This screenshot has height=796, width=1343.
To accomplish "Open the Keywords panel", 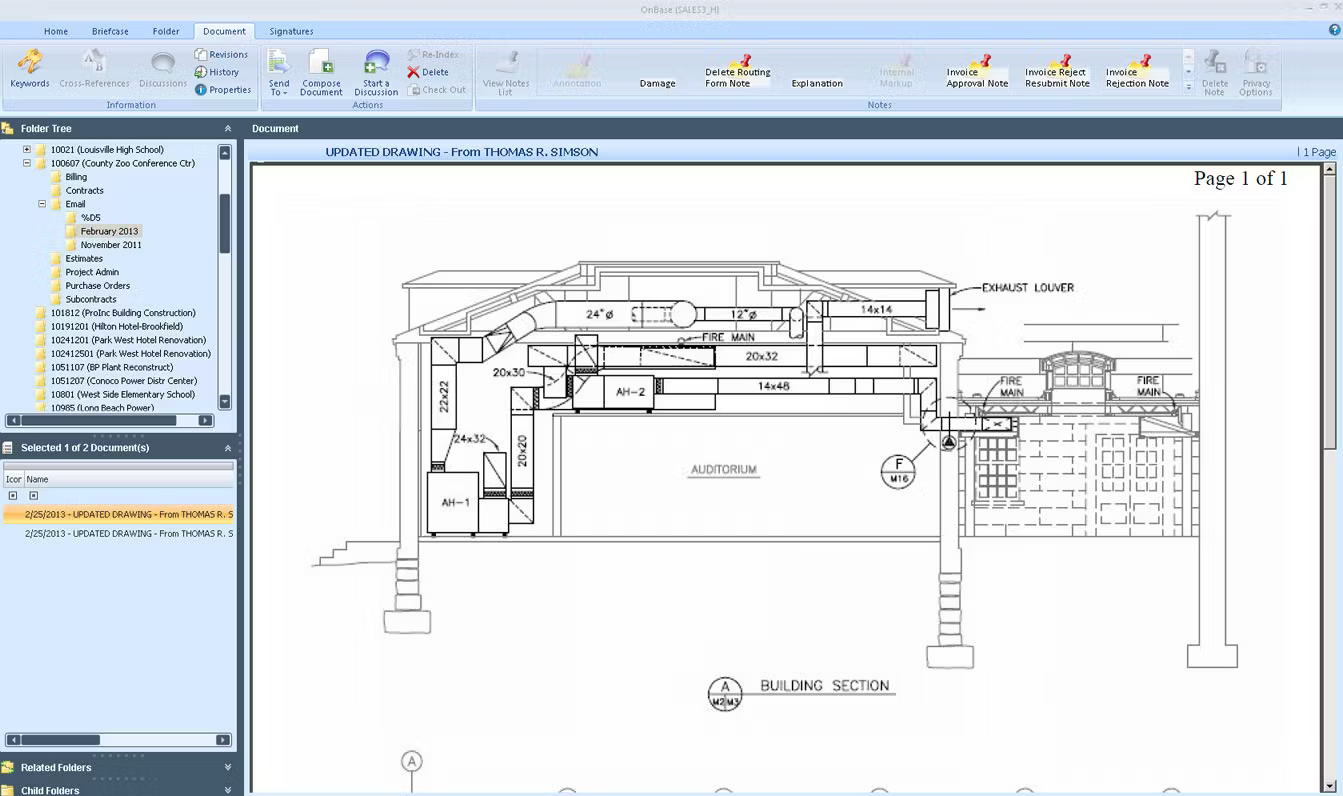I will tap(29, 68).
